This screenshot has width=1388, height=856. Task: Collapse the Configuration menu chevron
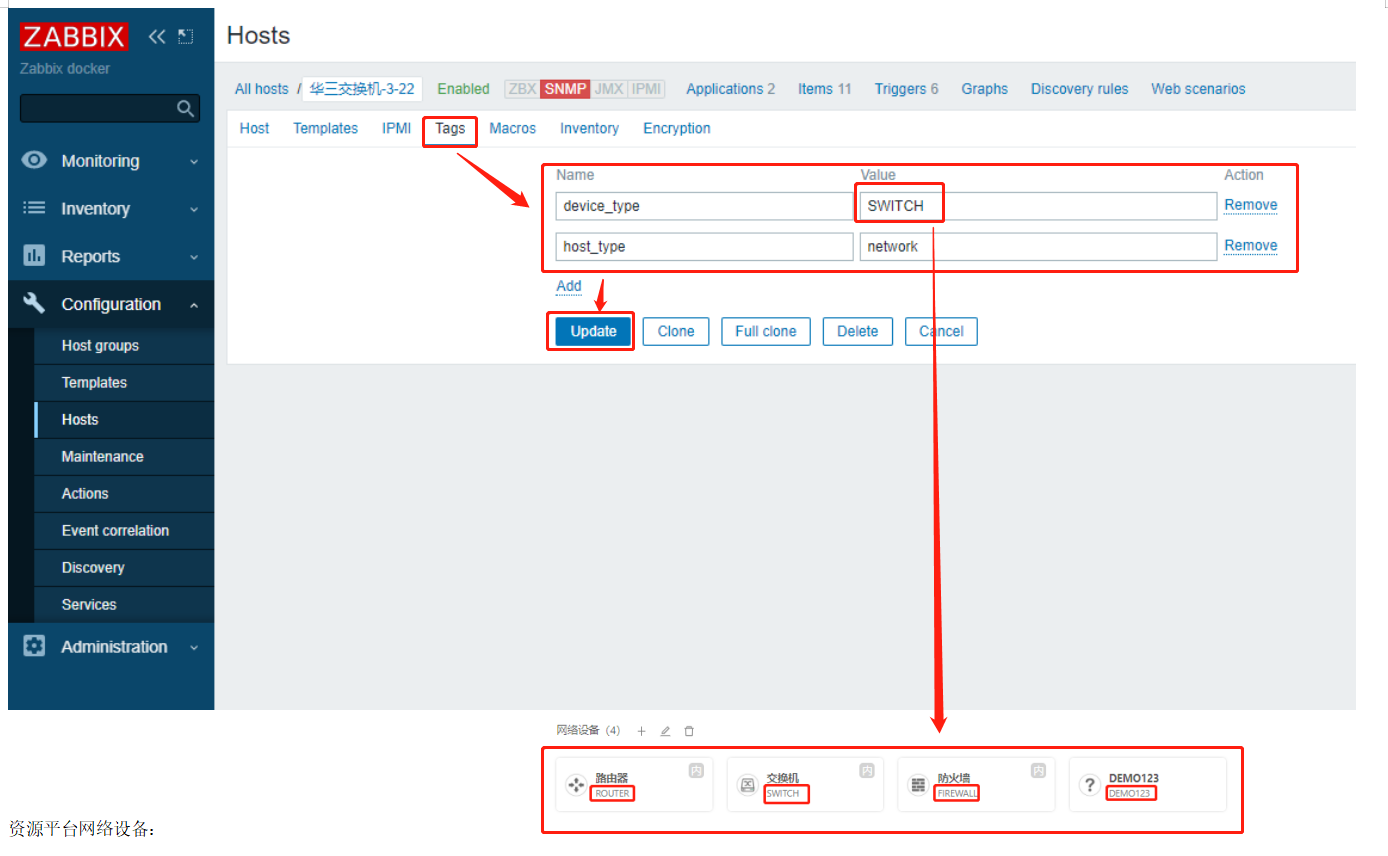pos(194,305)
